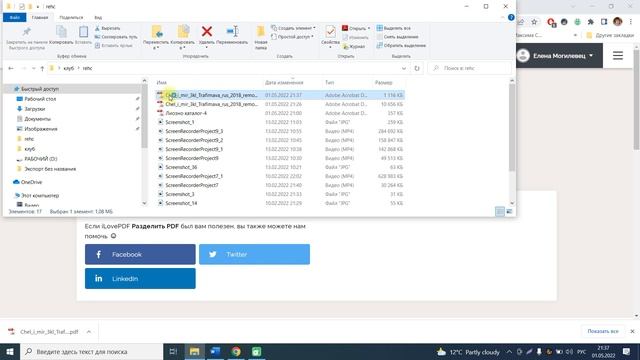Image resolution: width=640 pixels, height=360 pixels.
Task: Open the Файл ribbon tab
Action: 15,18
